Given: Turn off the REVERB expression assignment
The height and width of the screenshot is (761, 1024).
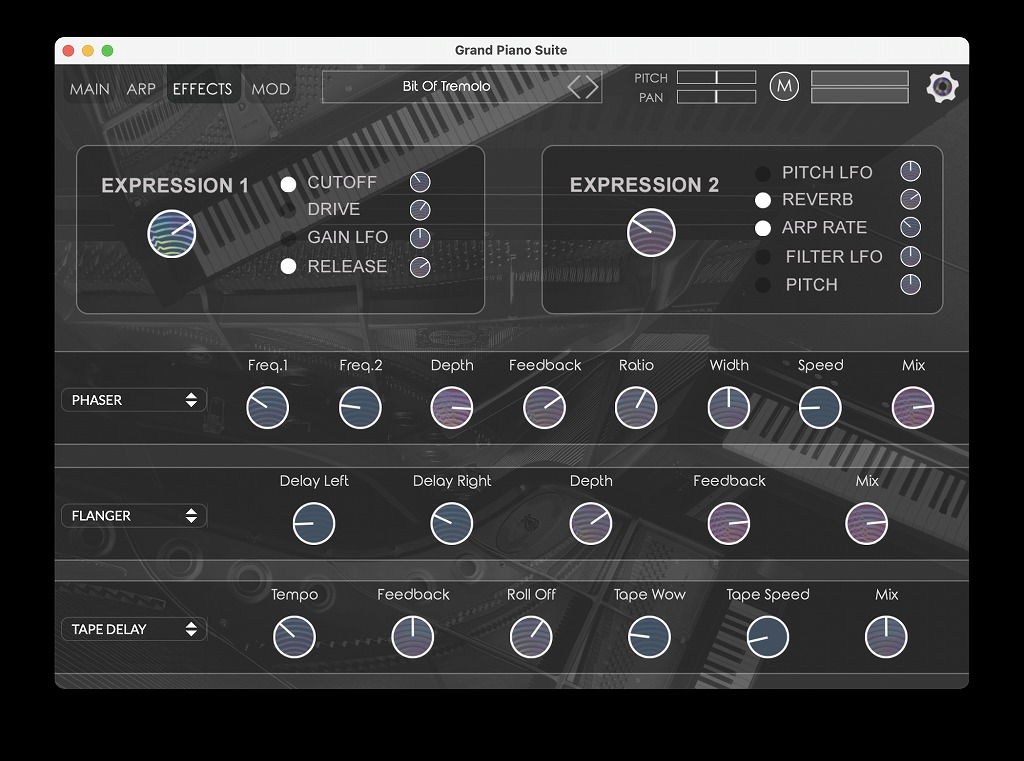Looking at the screenshot, I should (x=763, y=200).
